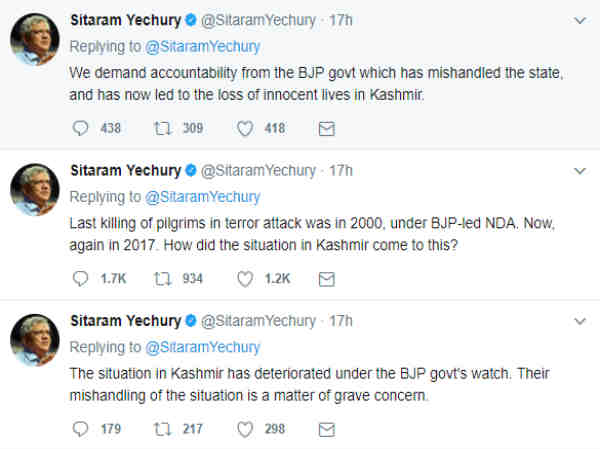Open the 17h timestamp of the first tweet
The image size is (600, 450).
(x=341, y=20)
